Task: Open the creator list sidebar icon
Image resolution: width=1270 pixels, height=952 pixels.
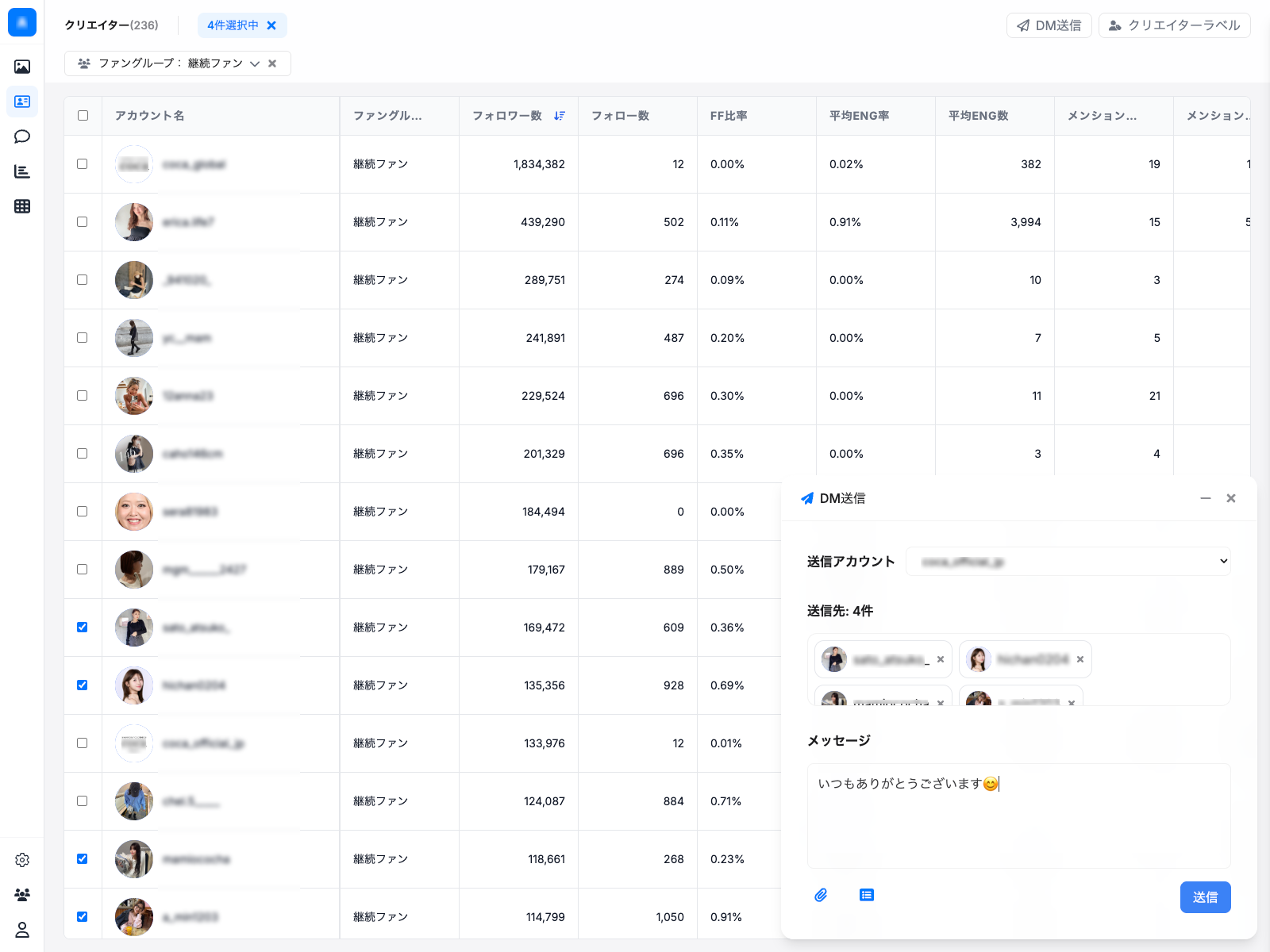Action: point(22,102)
